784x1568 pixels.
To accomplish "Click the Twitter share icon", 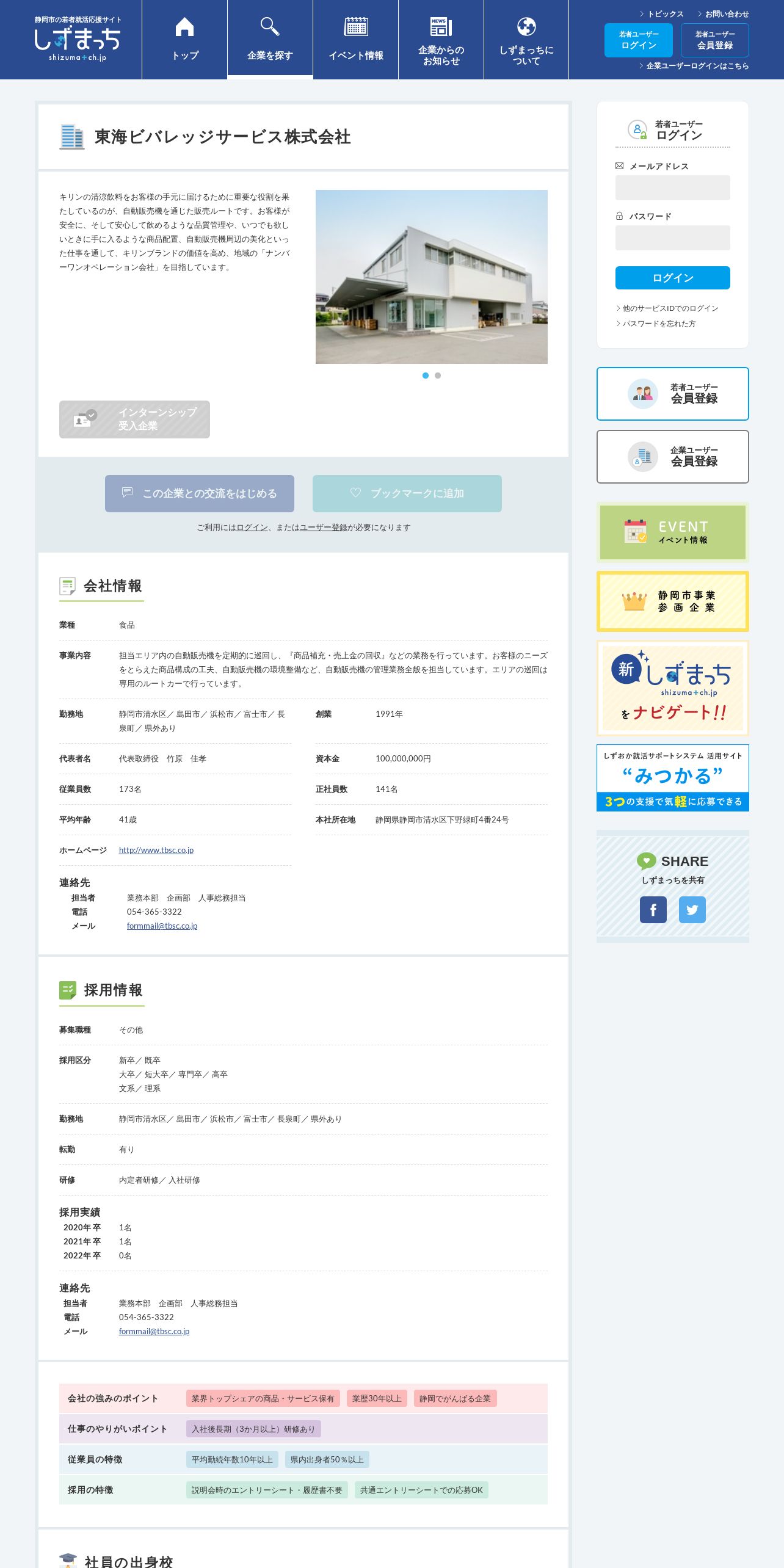I will [692, 910].
